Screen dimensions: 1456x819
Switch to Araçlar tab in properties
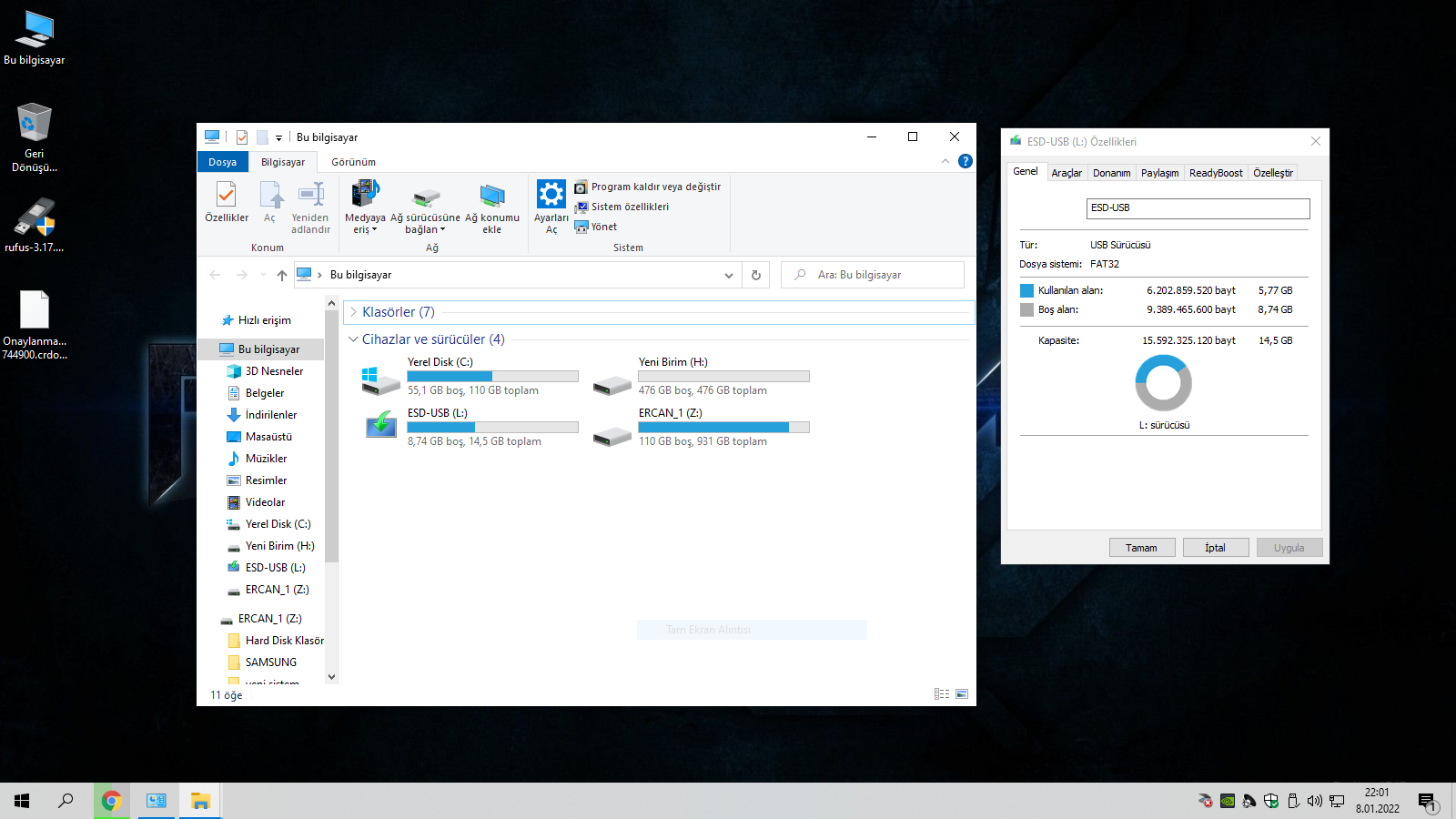(x=1067, y=173)
